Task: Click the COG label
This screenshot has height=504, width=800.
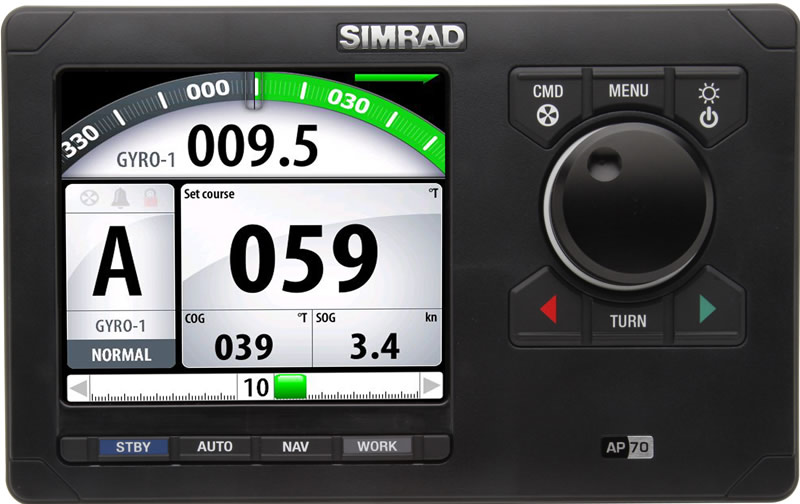Action: (194, 319)
